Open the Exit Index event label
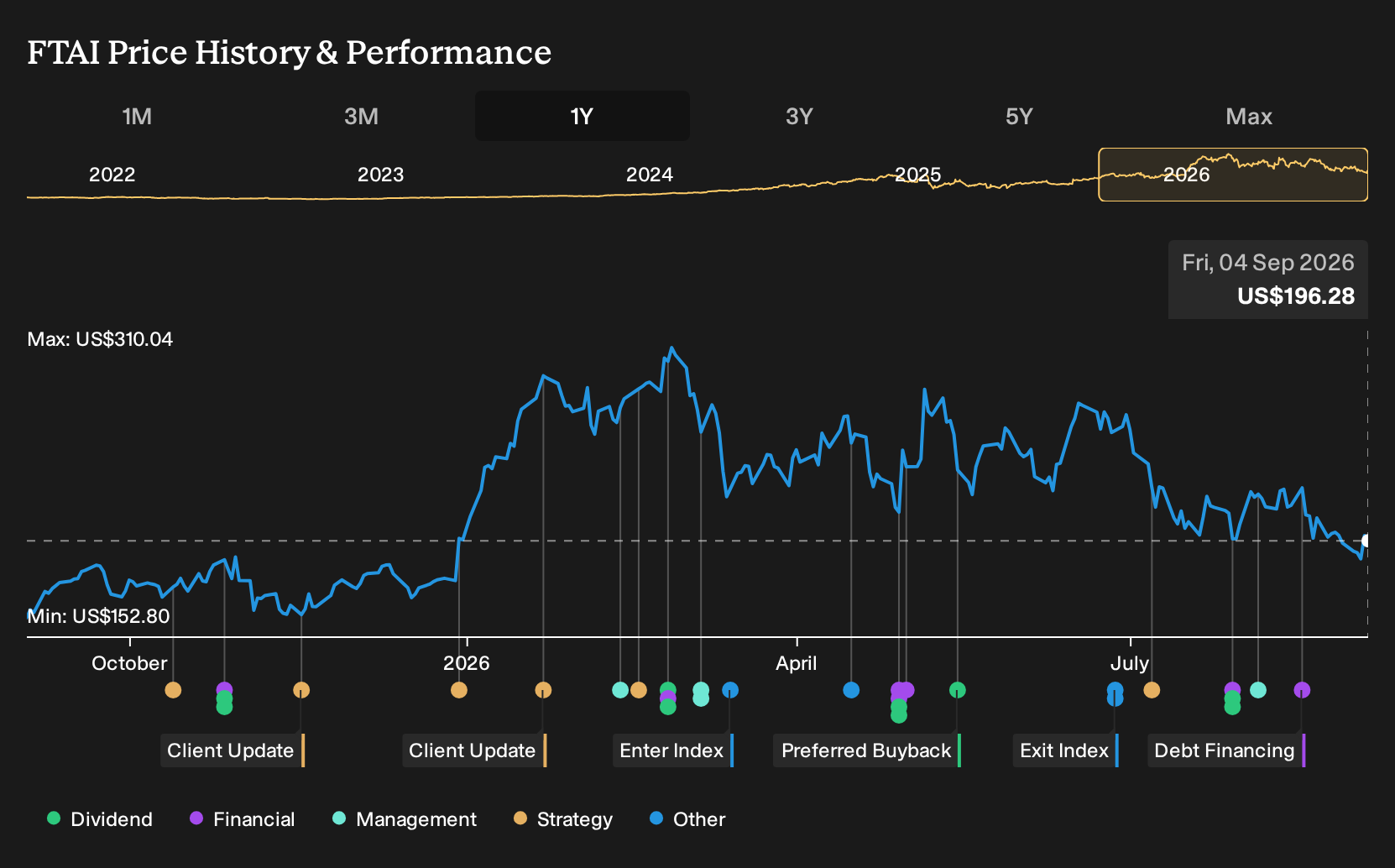The width and height of the screenshot is (1395, 868). [1066, 750]
